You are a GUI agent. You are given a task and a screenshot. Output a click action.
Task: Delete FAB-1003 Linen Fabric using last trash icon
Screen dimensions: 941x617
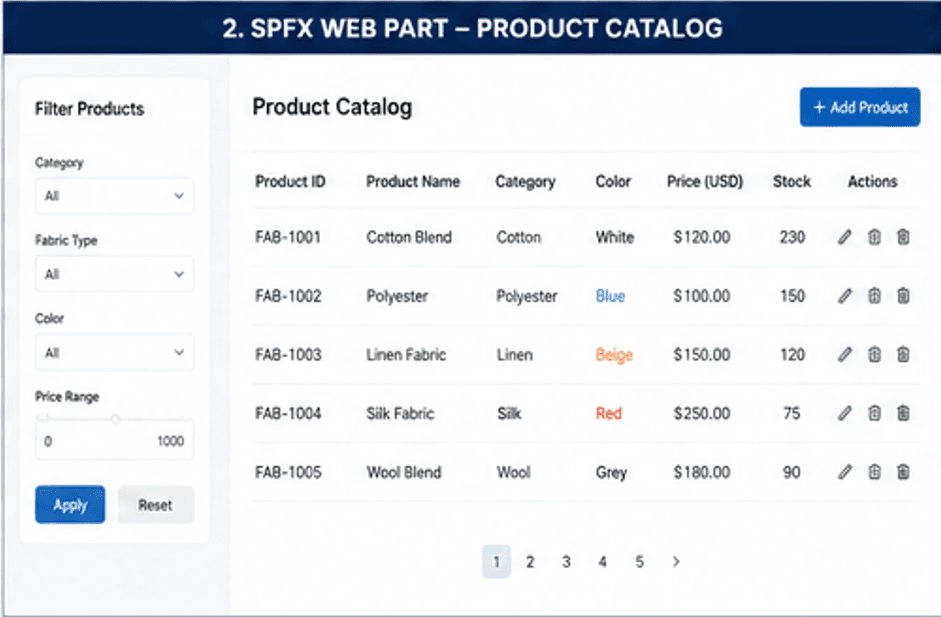903,355
